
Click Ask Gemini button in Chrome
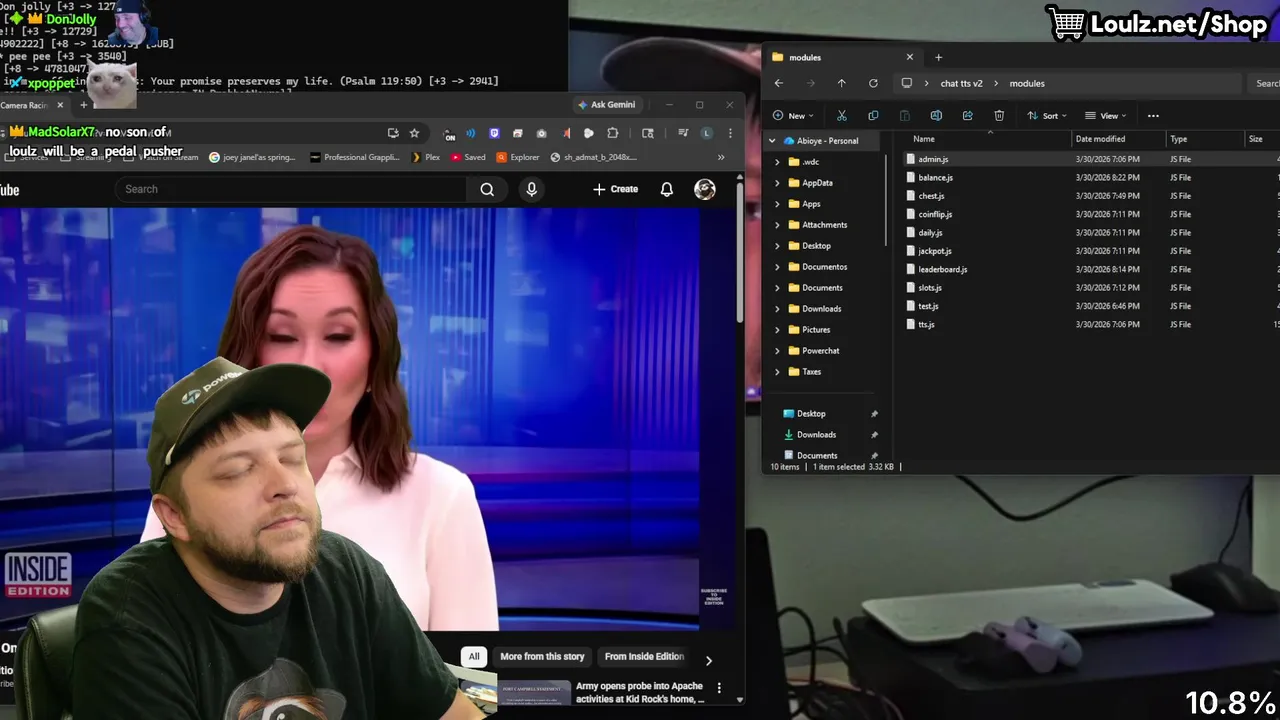coord(606,104)
